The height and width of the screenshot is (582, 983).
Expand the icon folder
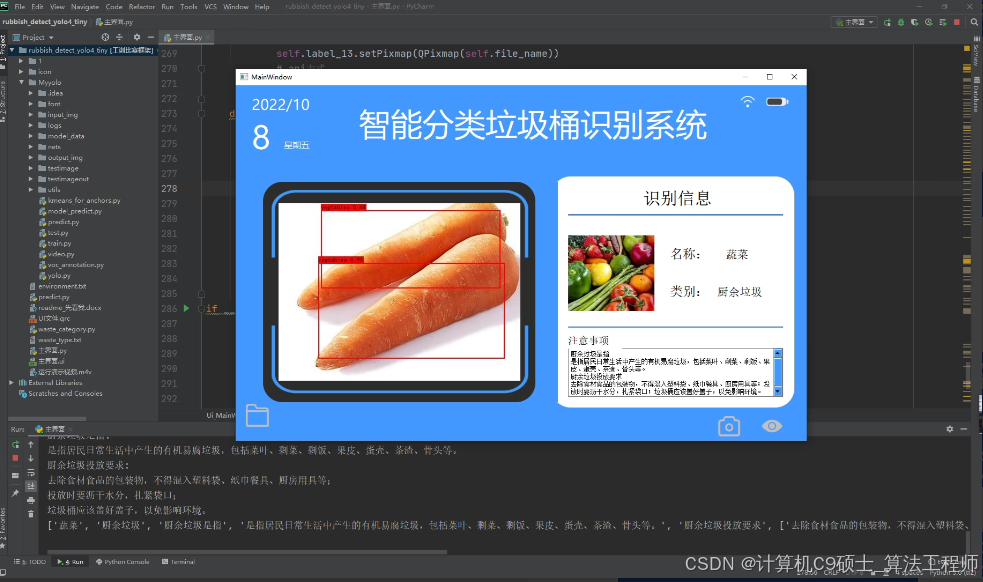(21, 71)
